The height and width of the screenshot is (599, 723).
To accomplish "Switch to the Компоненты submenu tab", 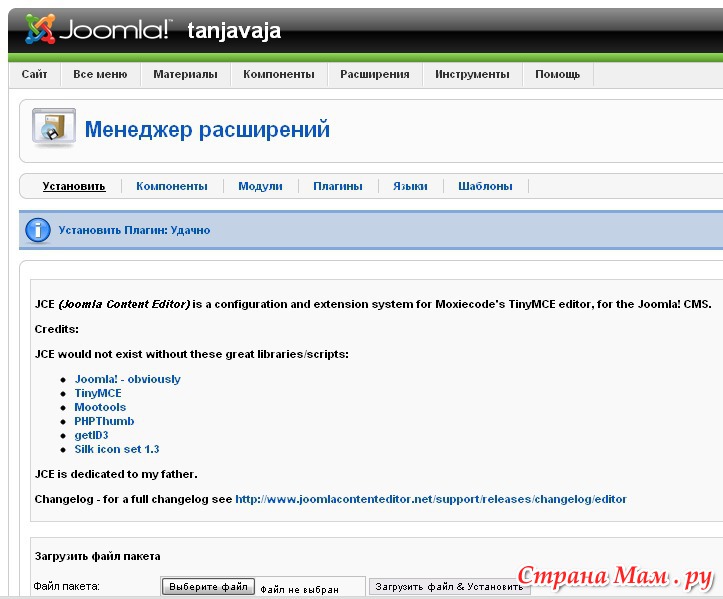I will (x=172, y=186).
